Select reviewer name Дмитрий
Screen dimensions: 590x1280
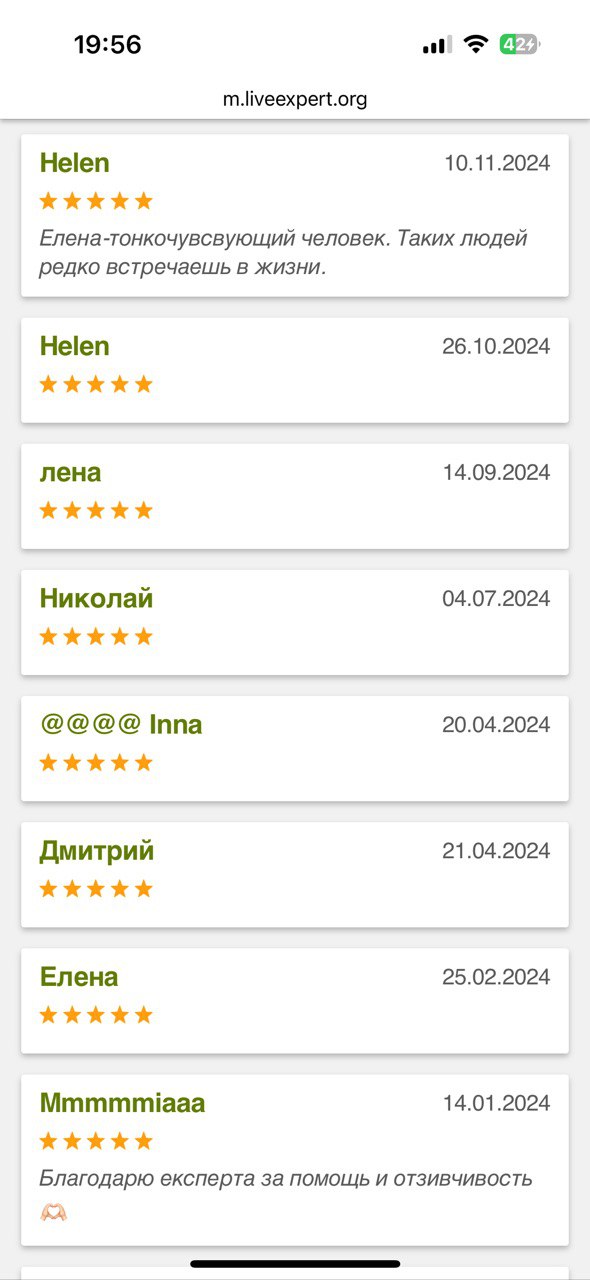tap(97, 851)
